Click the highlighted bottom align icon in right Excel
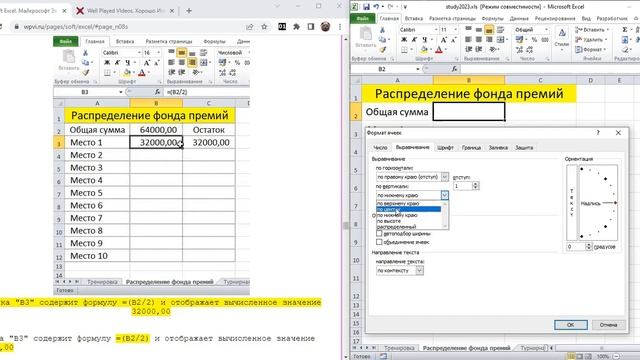640x360 pixels. 489,29
